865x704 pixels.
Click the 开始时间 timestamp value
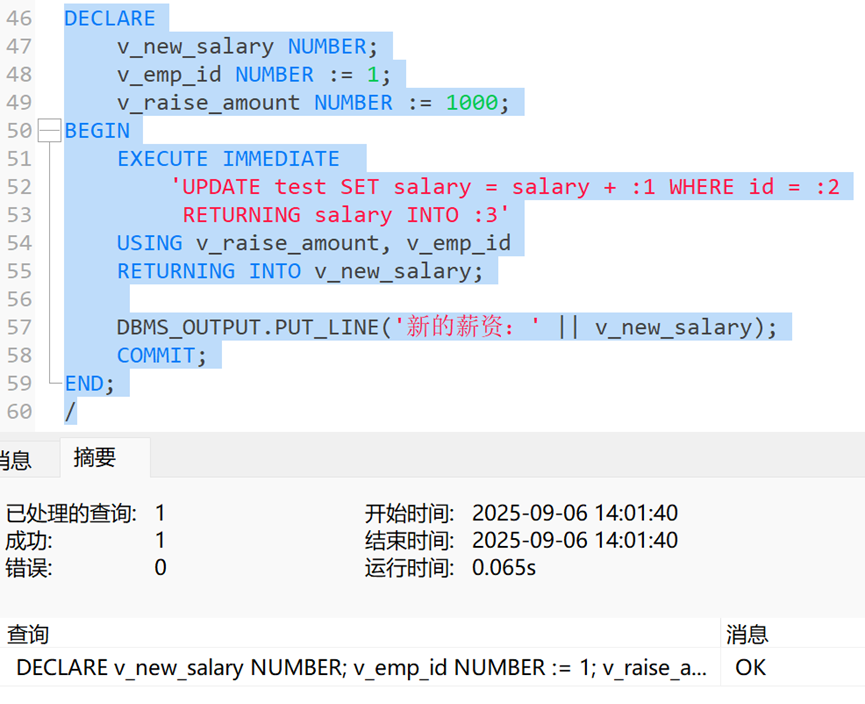tap(574, 514)
